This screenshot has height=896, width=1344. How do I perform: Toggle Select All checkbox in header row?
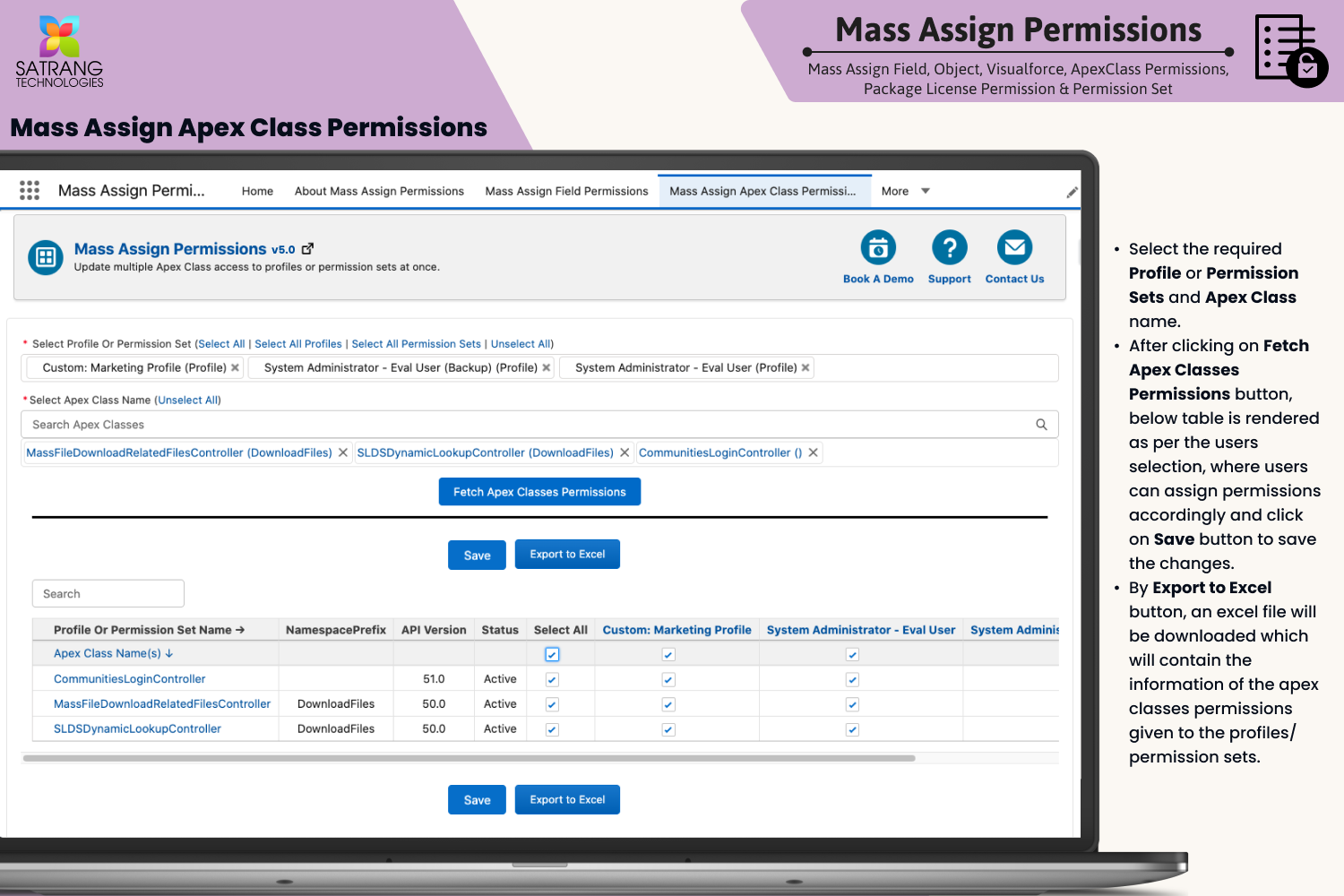coord(552,654)
